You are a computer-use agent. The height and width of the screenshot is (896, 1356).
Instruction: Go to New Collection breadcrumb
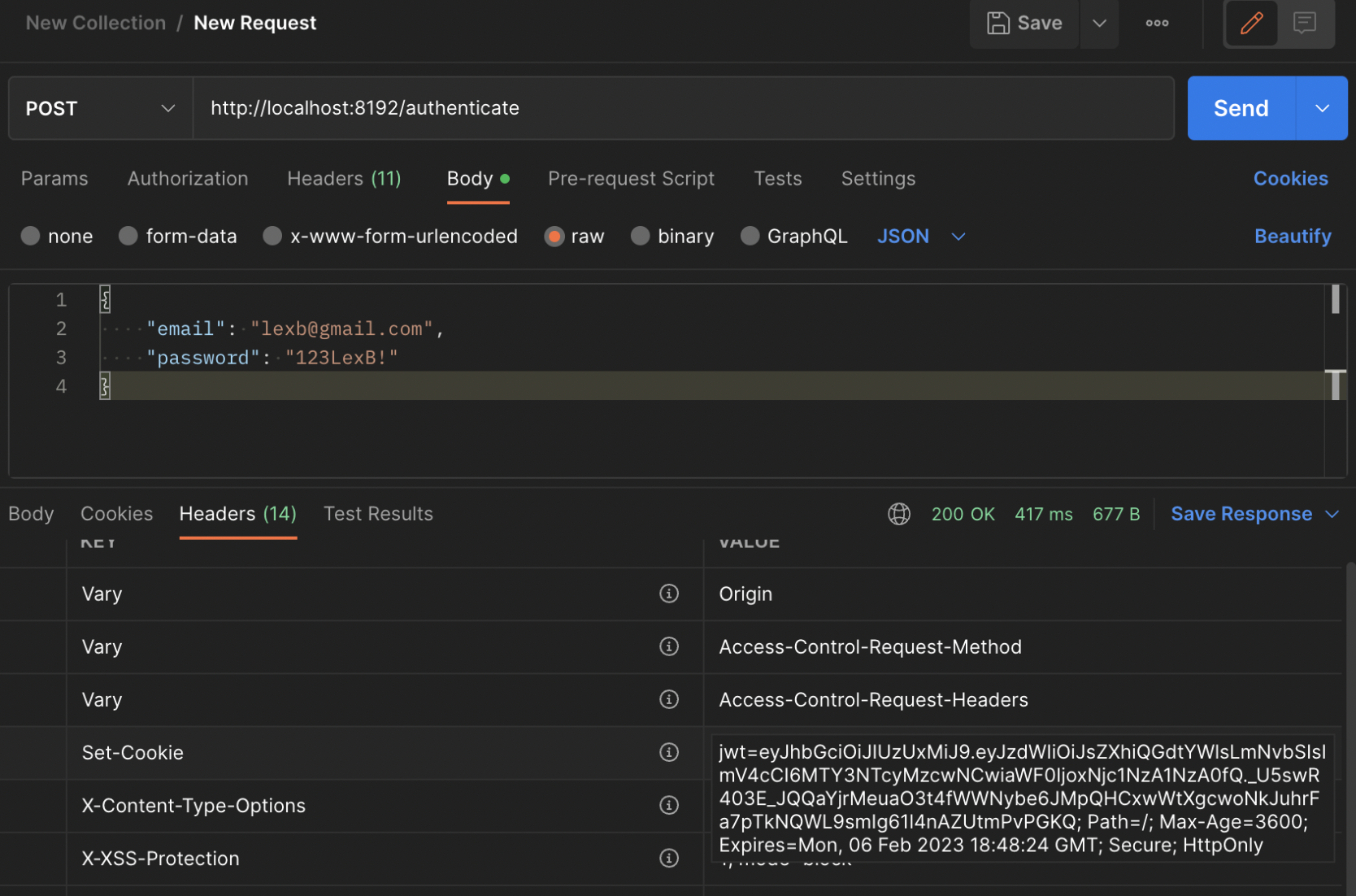[96, 23]
